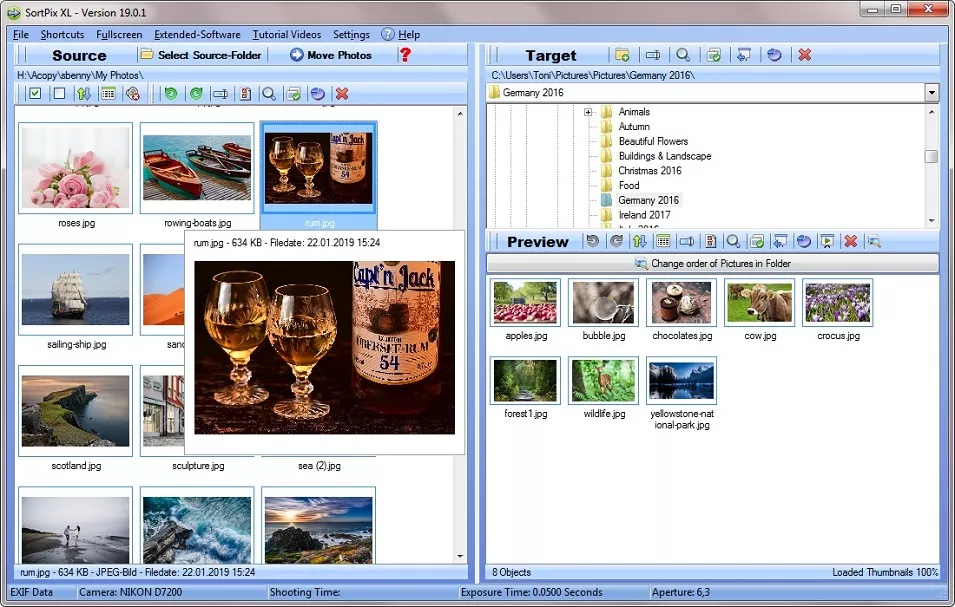Viewport: 955px width, 607px height.
Task: Click Preview rotate left gray arrow
Action: coord(593,242)
